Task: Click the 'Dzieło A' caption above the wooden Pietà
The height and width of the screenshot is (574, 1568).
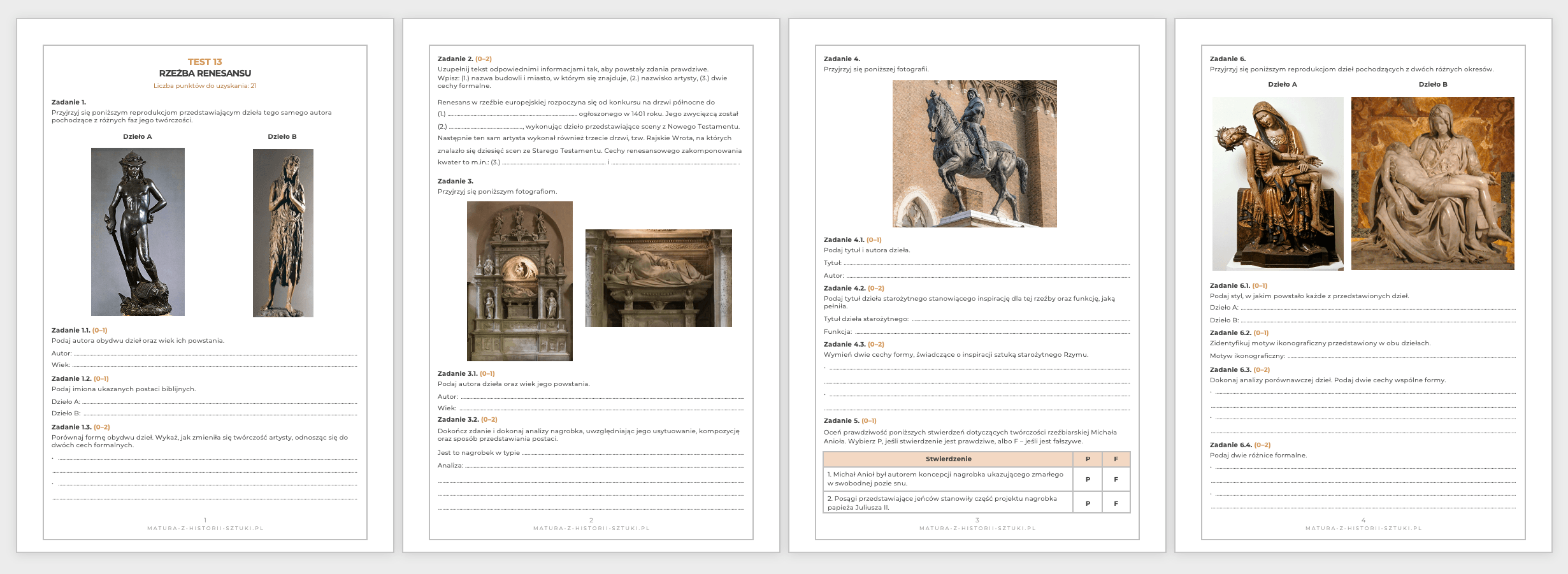Action: point(1283,85)
